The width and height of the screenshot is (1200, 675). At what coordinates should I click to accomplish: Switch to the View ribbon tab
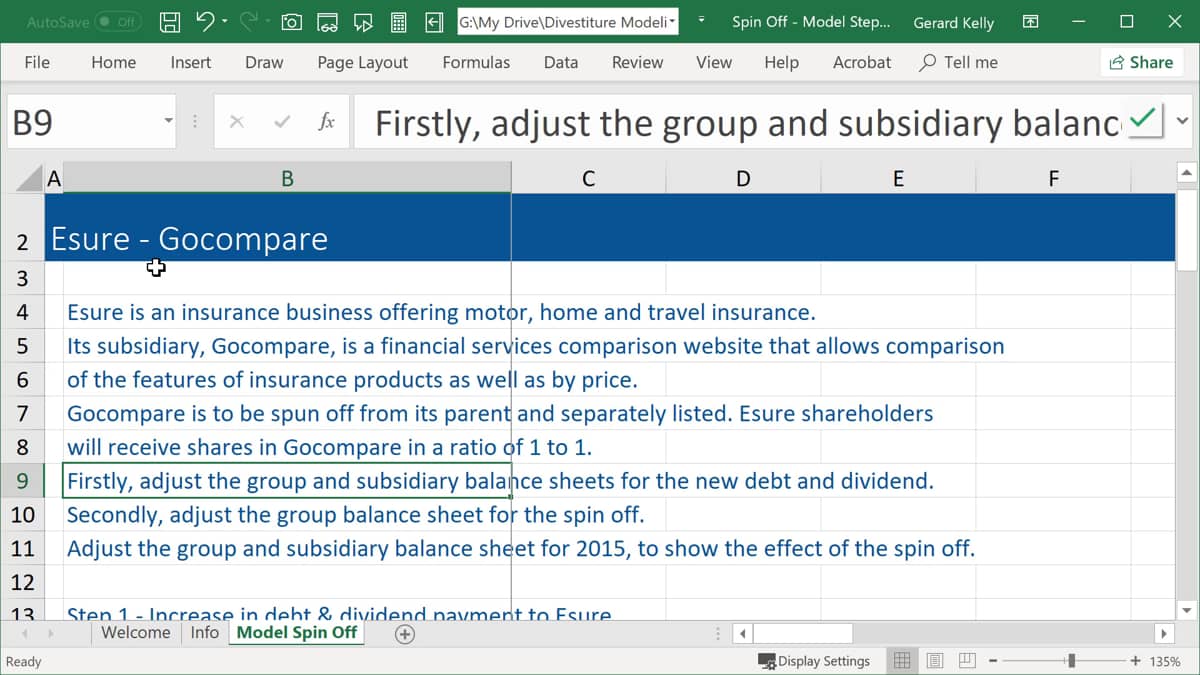tap(713, 62)
